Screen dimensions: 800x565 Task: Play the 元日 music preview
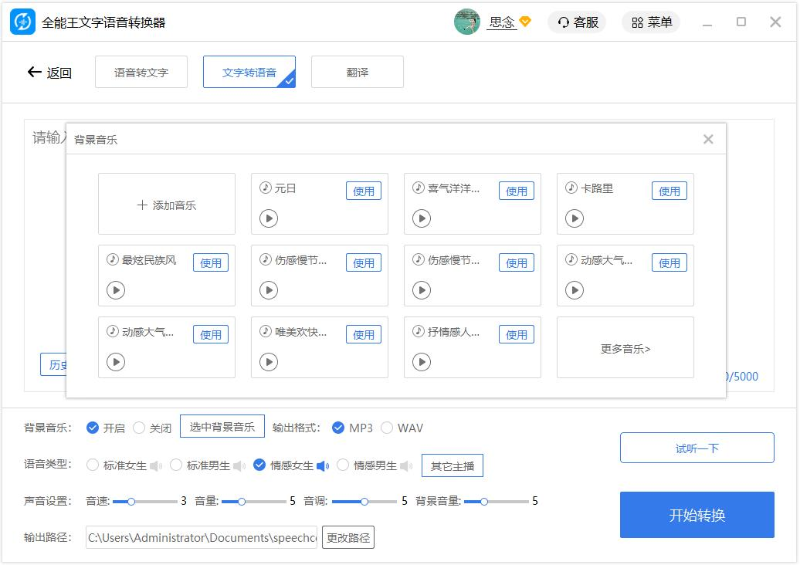click(268, 218)
